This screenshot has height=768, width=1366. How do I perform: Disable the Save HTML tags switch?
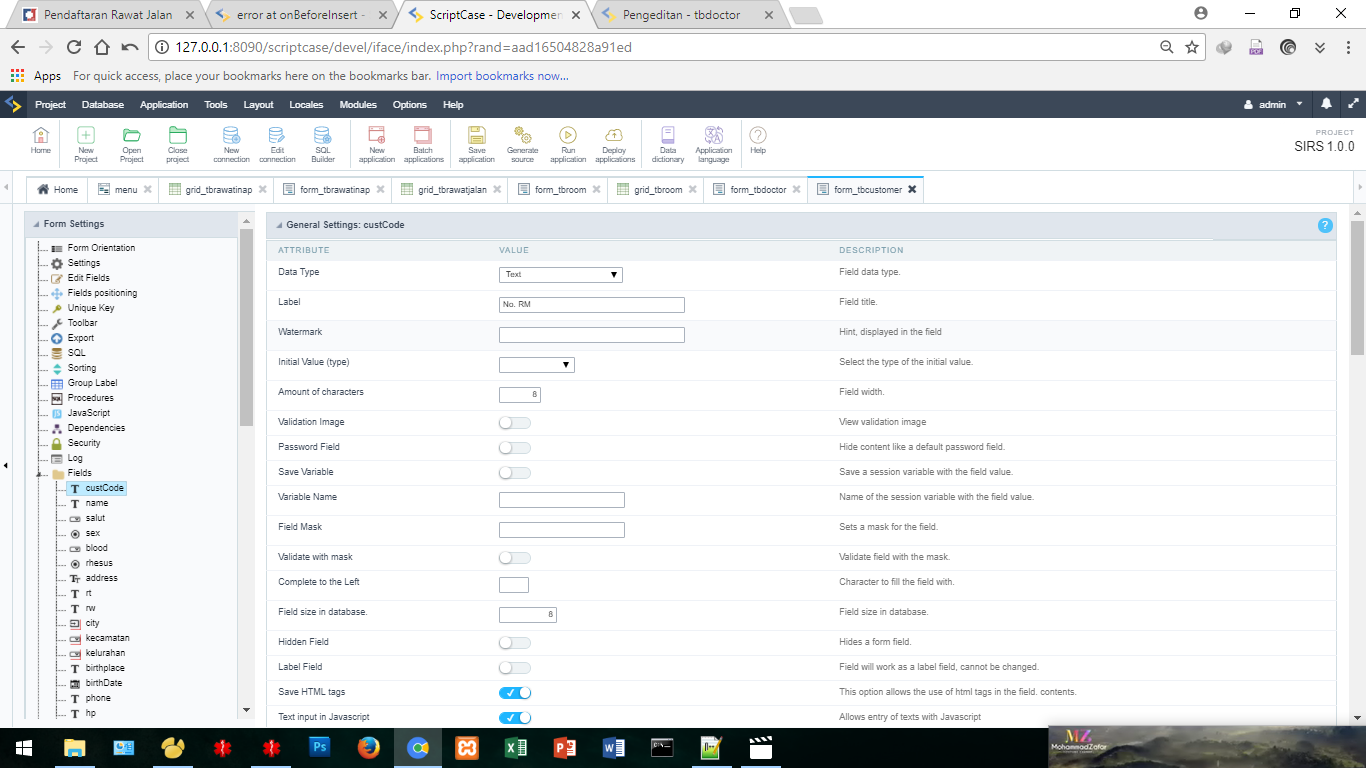click(515, 693)
